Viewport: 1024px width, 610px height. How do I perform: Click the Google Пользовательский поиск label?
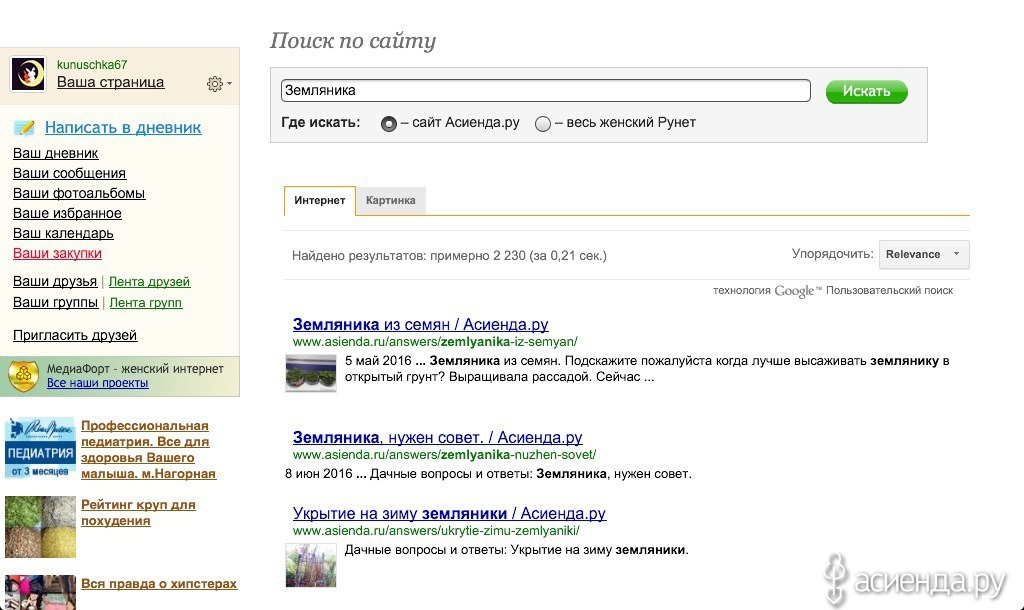pos(833,291)
